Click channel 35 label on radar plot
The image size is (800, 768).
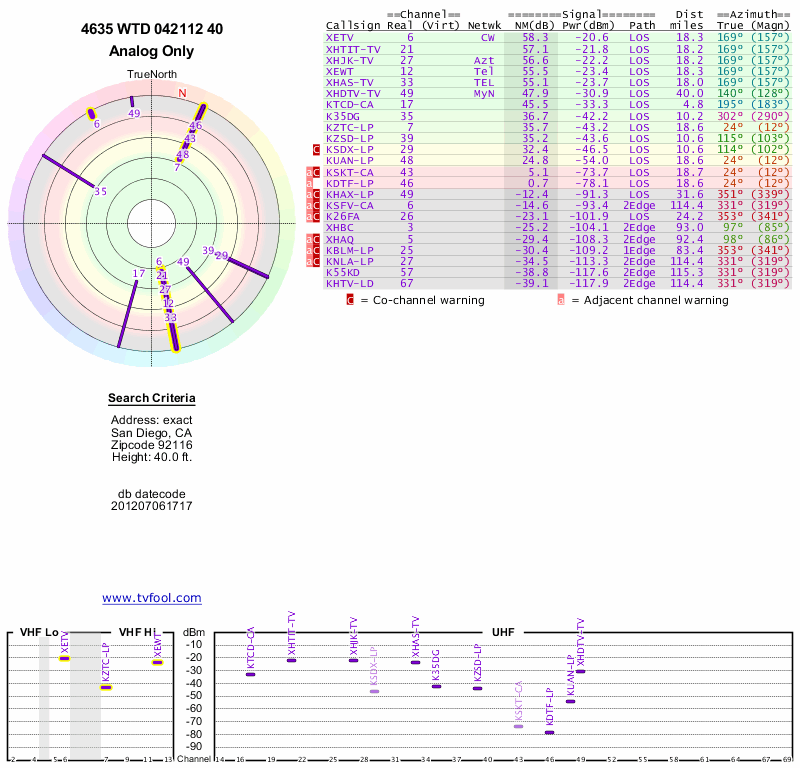(101, 191)
